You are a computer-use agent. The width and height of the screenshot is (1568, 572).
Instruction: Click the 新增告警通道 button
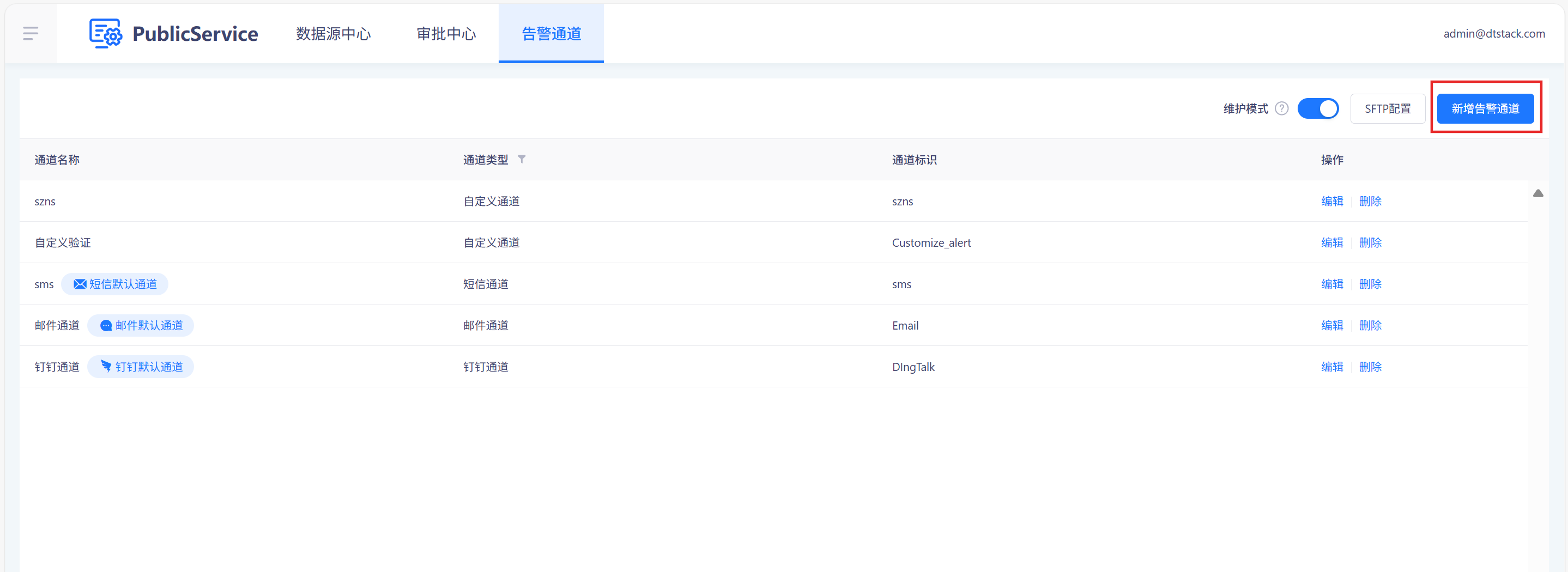point(1485,109)
